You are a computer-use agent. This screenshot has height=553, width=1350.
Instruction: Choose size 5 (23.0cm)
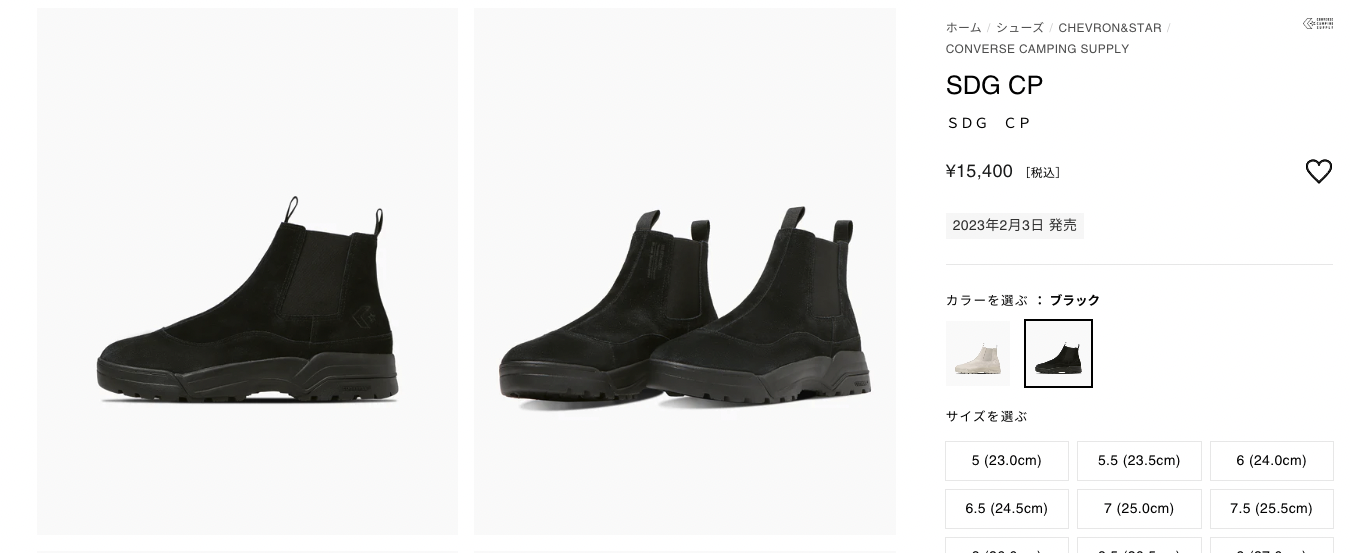(1007, 461)
